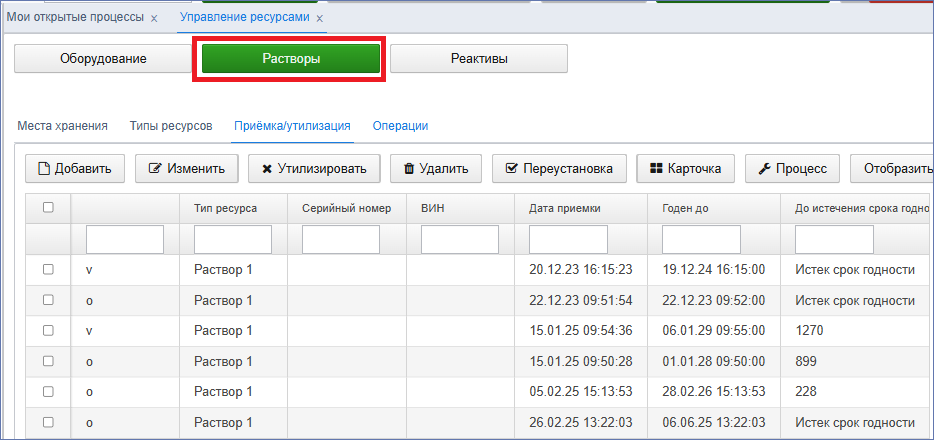Open the Реактивы section
934x440 pixels.
(x=479, y=58)
